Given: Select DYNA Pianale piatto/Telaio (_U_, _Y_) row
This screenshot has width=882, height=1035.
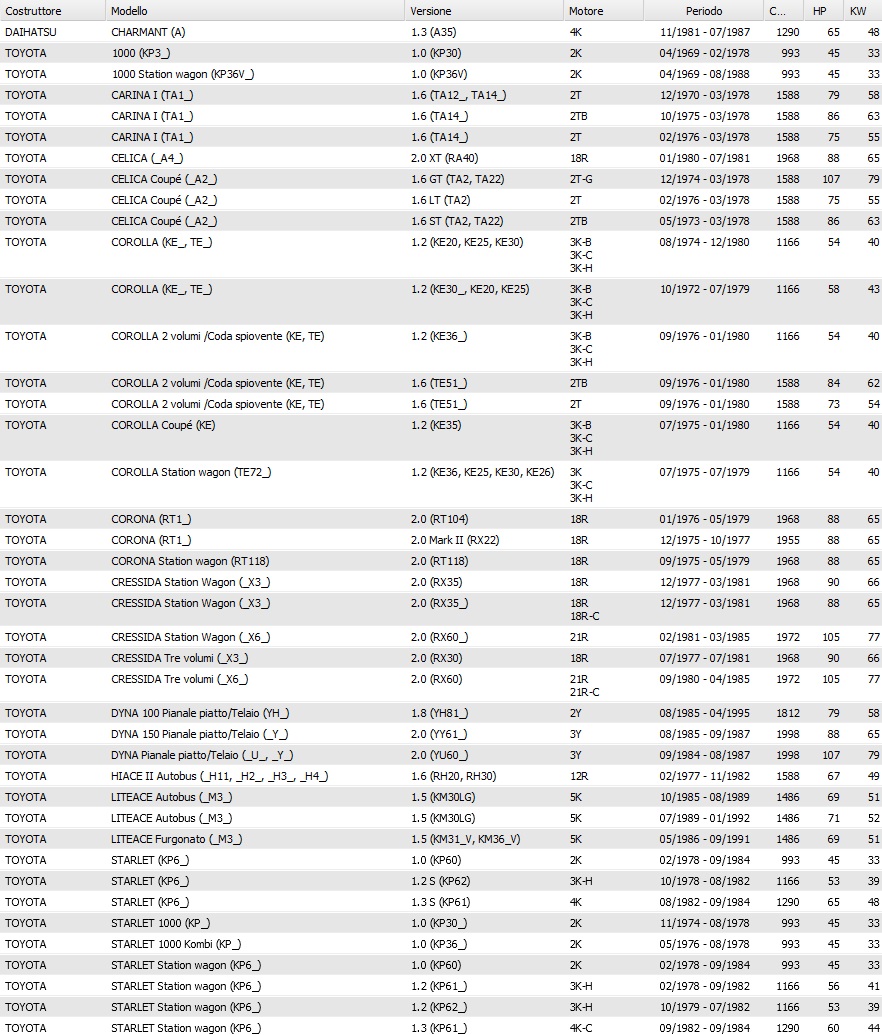Looking at the screenshot, I should tap(441, 755).
